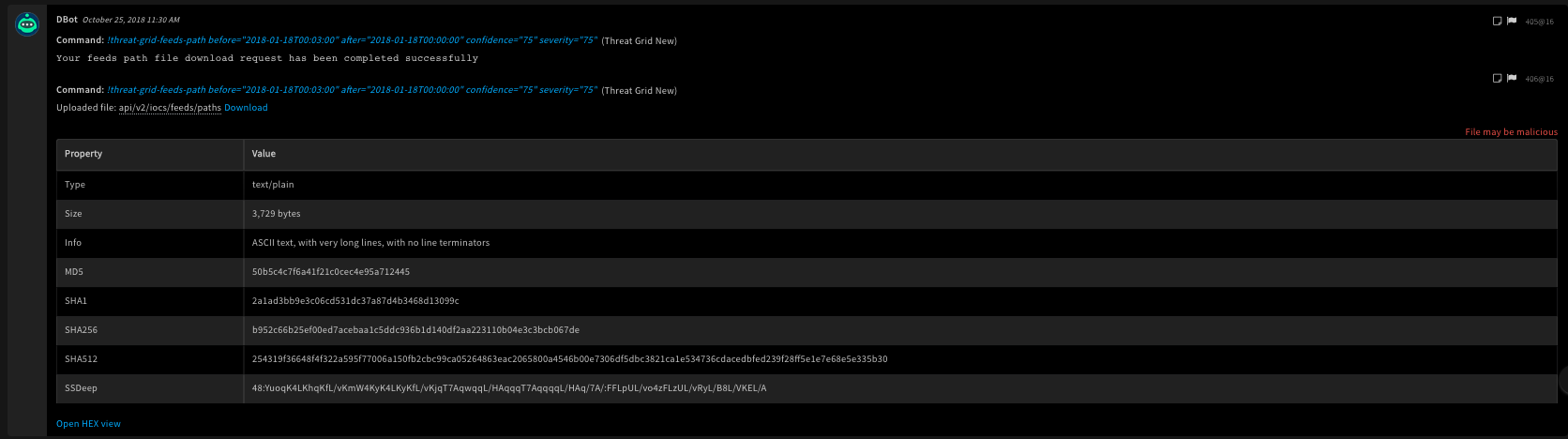1568x439 pixels.
Task: Click the SHA512 hash value
Action: (x=569, y=359)
